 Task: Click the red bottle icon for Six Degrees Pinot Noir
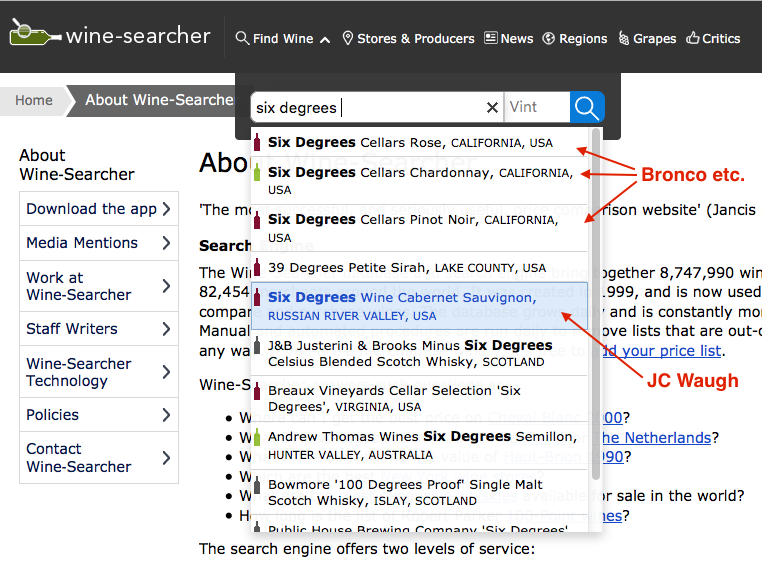pos(257,220)
